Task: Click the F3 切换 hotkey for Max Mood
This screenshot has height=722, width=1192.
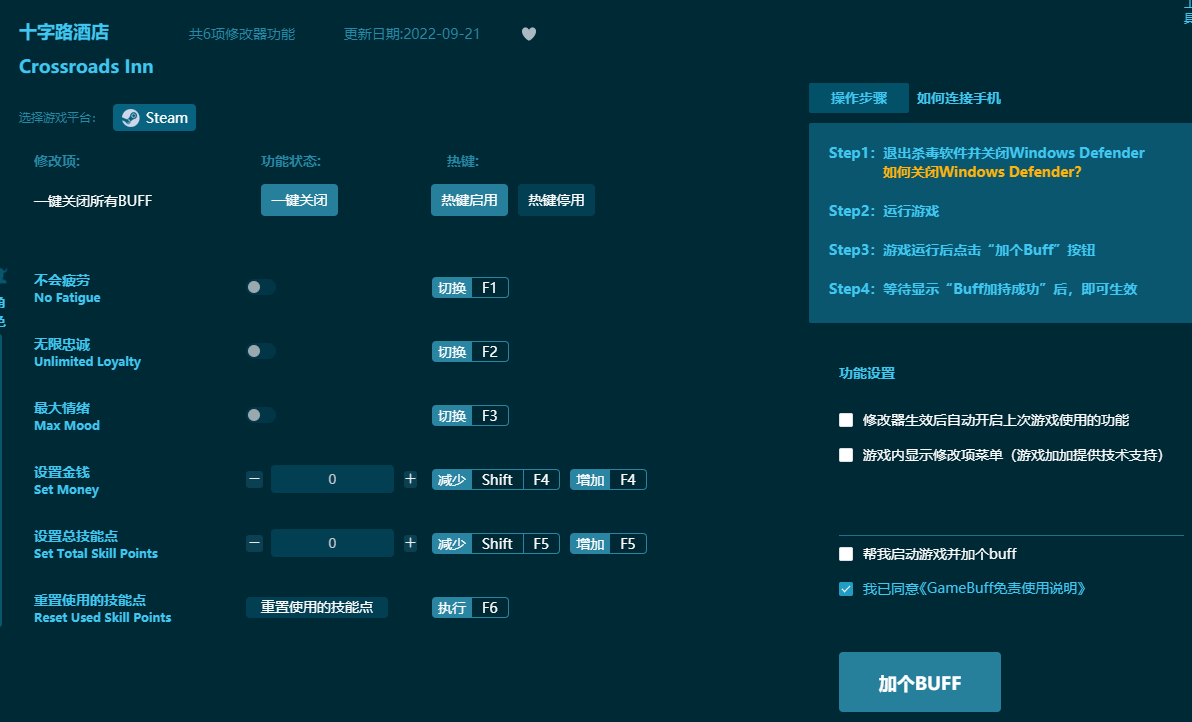Action: [x=470, y=416]
